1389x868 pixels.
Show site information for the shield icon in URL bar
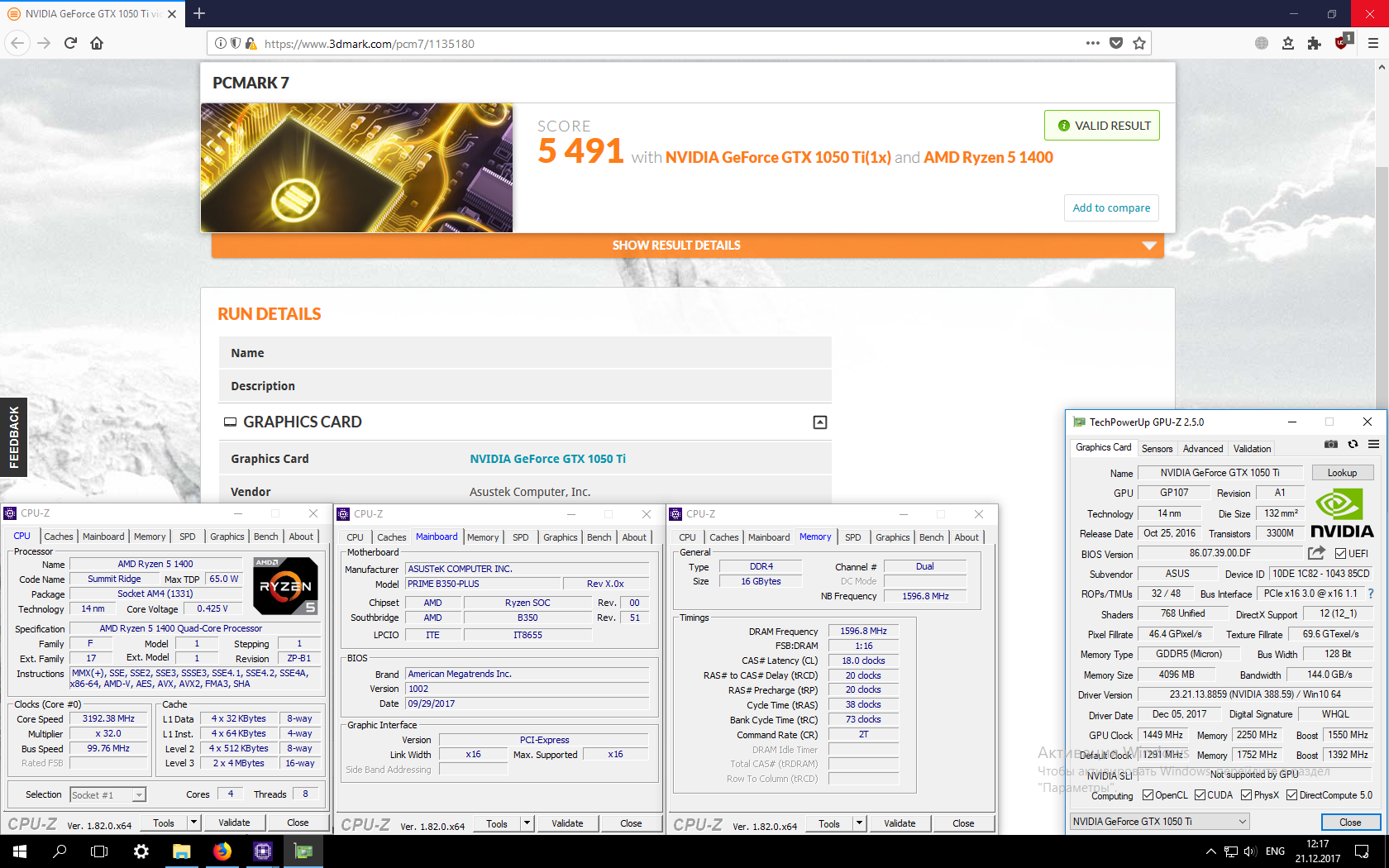236,43
